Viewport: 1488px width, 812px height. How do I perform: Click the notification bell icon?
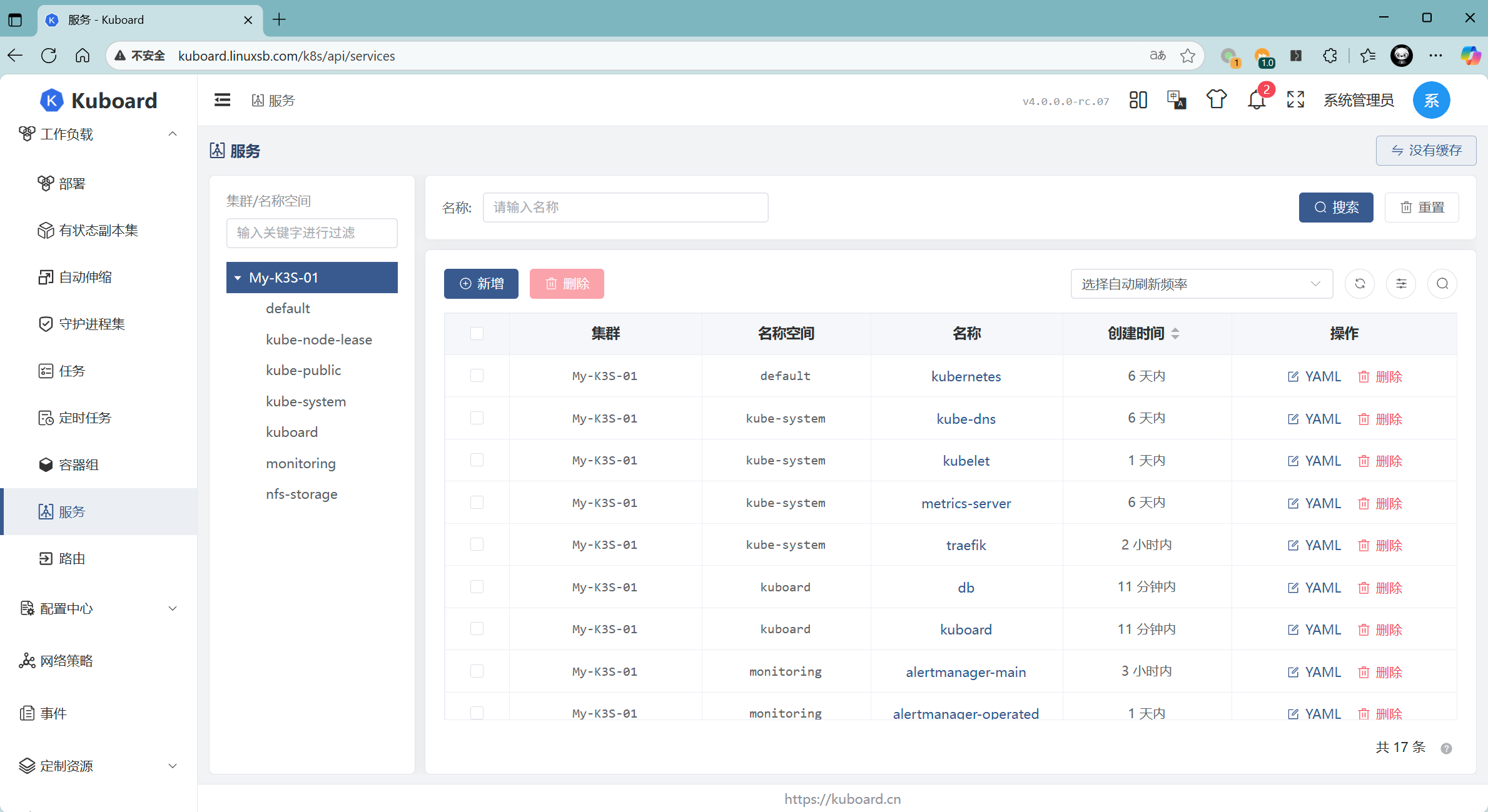(x=1256, y=100)
